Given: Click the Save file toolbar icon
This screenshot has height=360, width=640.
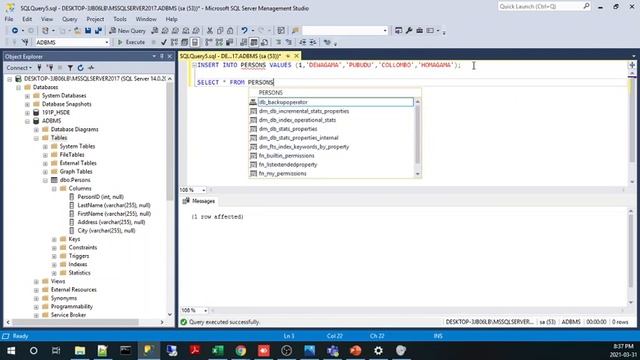Looking at the screenshot, I should point(88,31).
